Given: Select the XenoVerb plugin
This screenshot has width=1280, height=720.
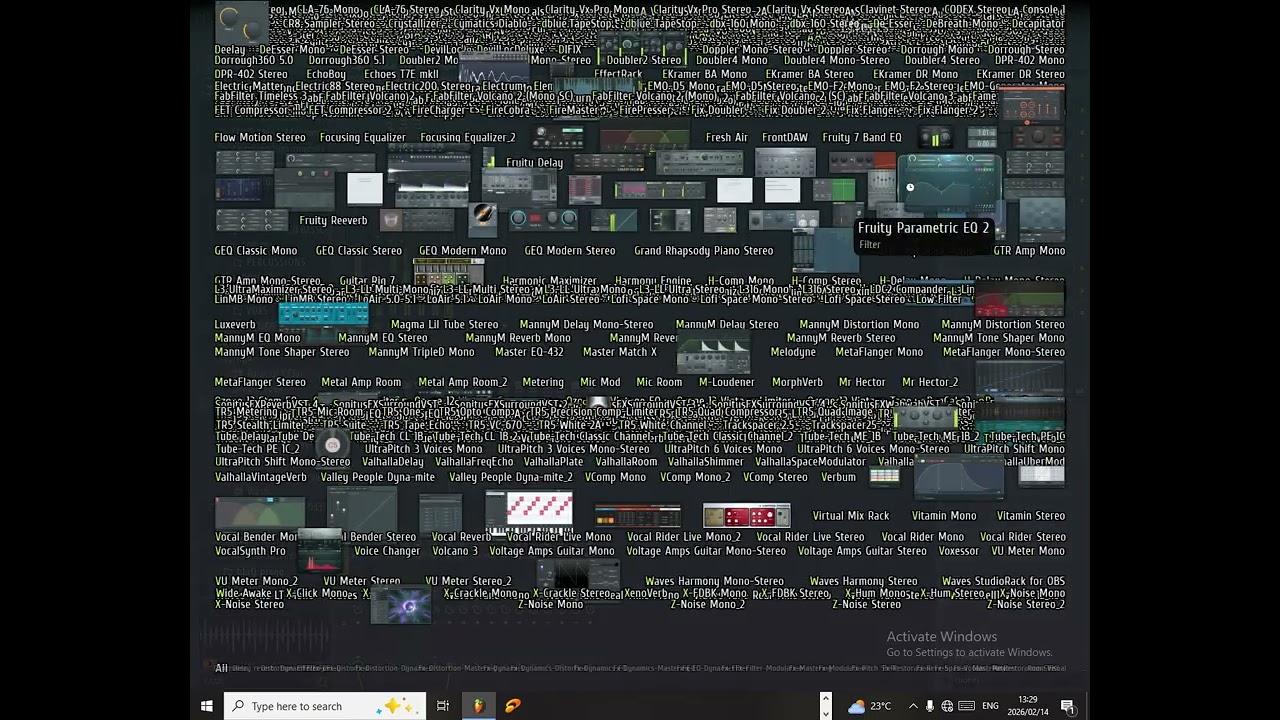Looking at the screenshot, I should (645, 593).
